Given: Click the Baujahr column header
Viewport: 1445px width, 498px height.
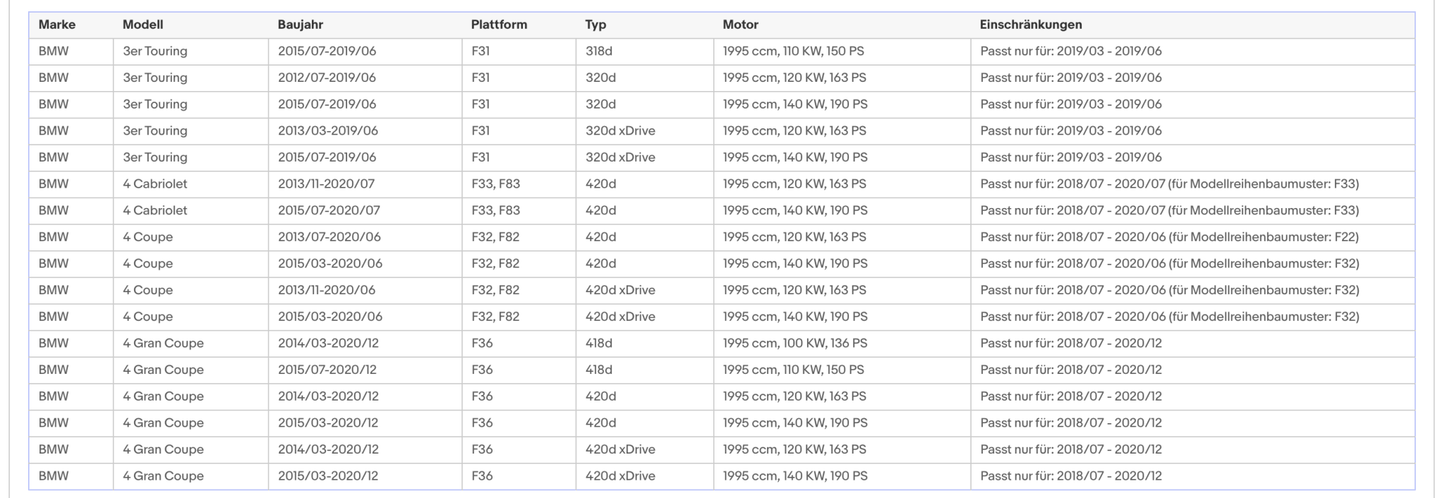Looking at the screenshot, I should click(300, 25).
